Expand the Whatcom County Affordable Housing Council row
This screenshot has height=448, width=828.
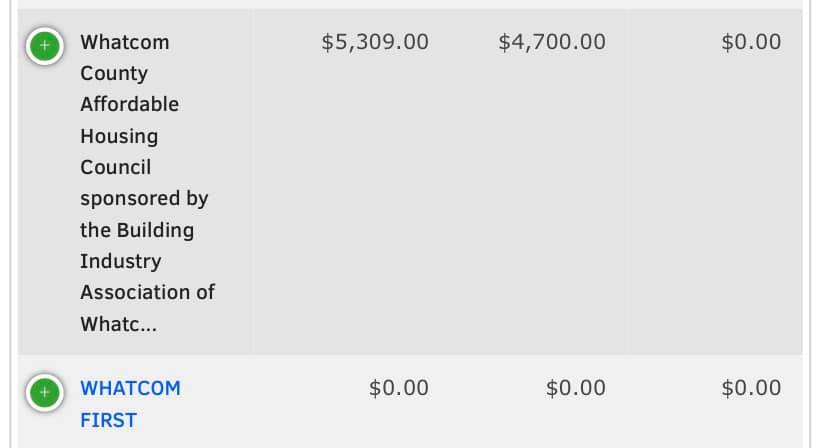pos(43,45)
